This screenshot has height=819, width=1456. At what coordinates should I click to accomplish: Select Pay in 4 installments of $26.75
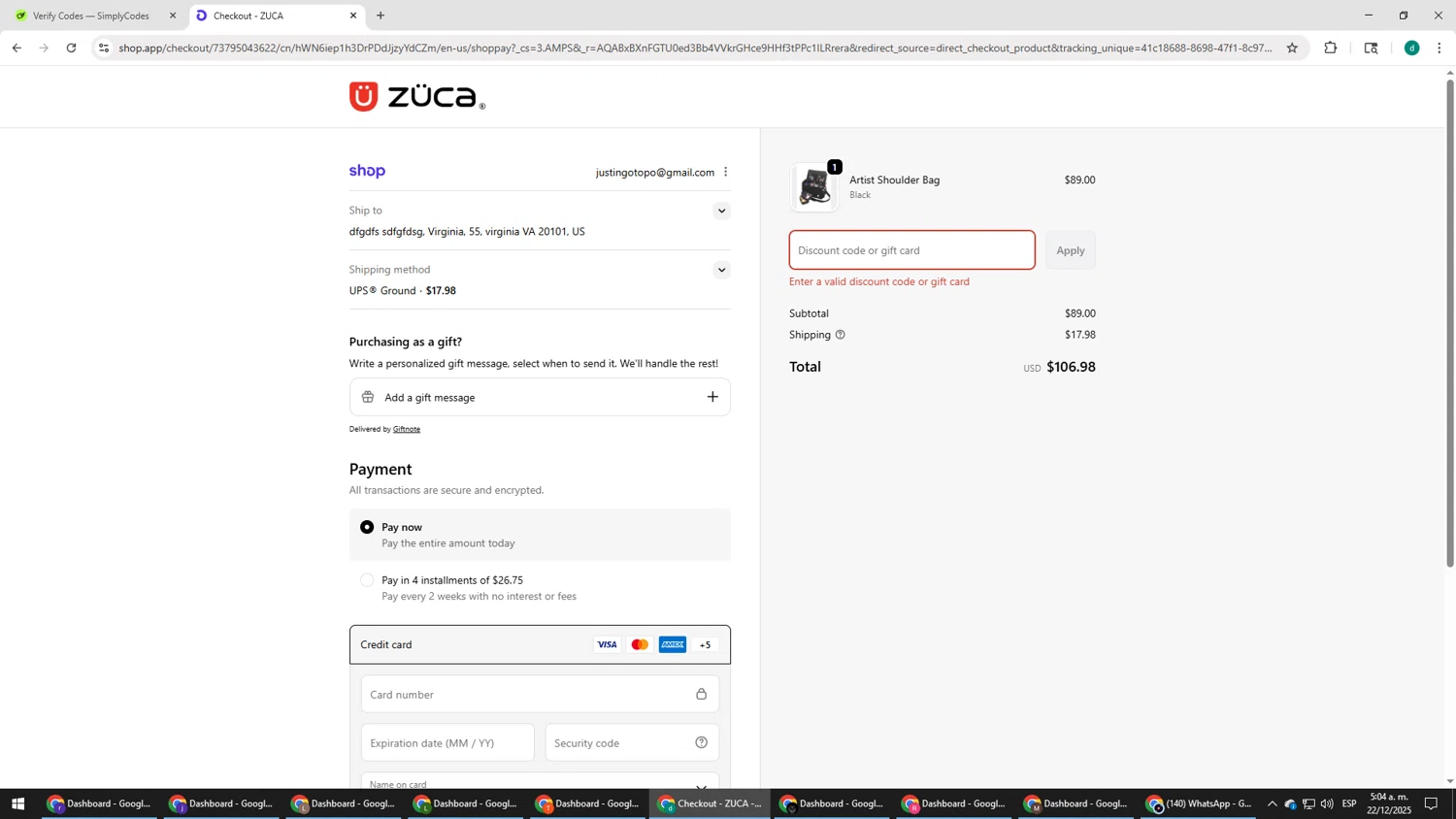click(367, 580)
